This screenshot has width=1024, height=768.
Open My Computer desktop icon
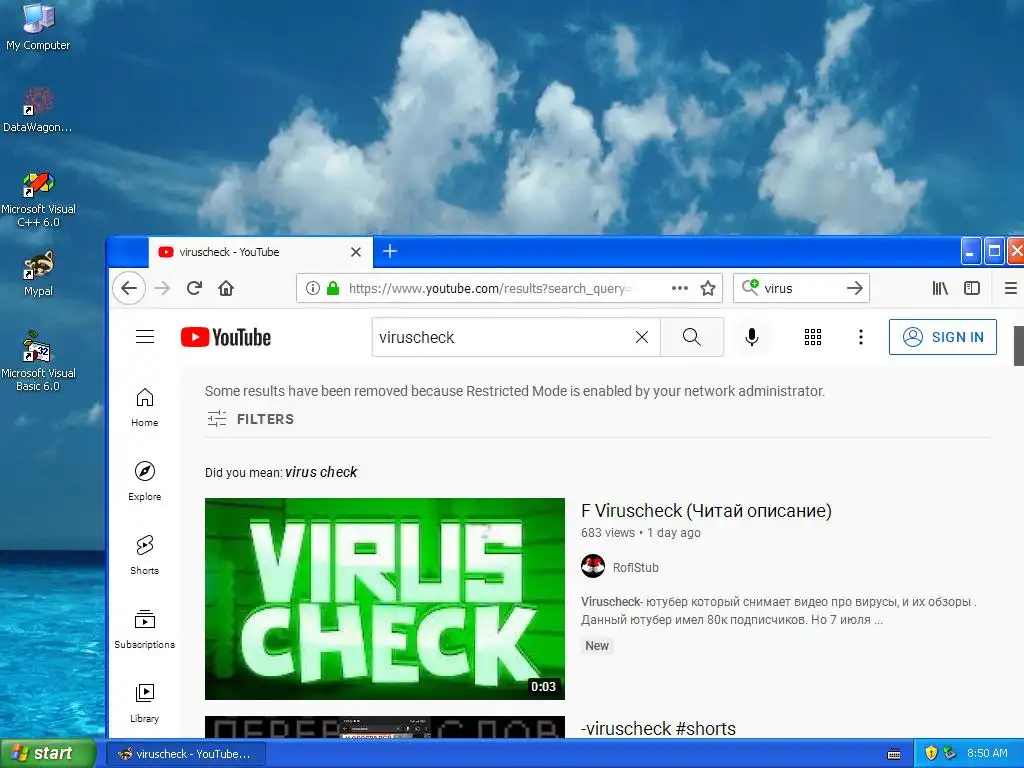pyautogui.click(x=38, y=26)
